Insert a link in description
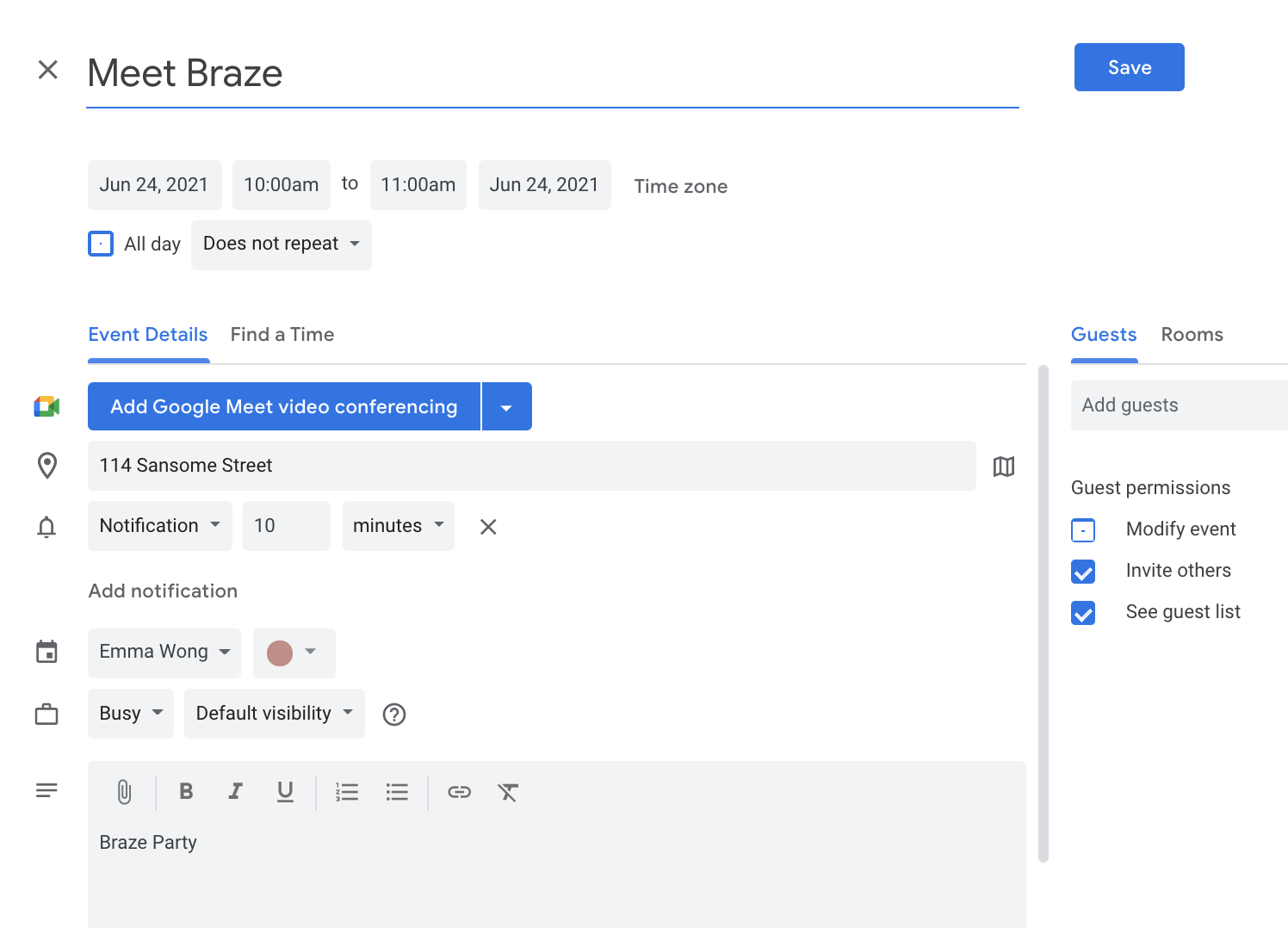 pyautogui.click(x=459, y=792)
